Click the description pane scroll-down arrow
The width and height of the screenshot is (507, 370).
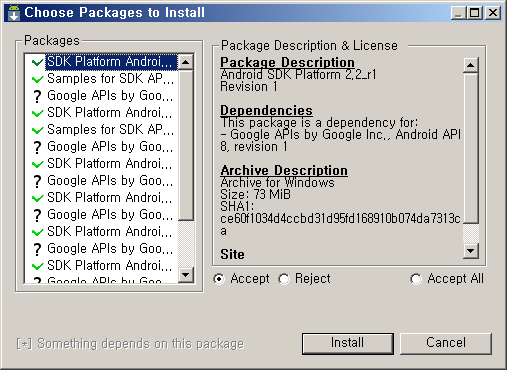click(471, 251)
